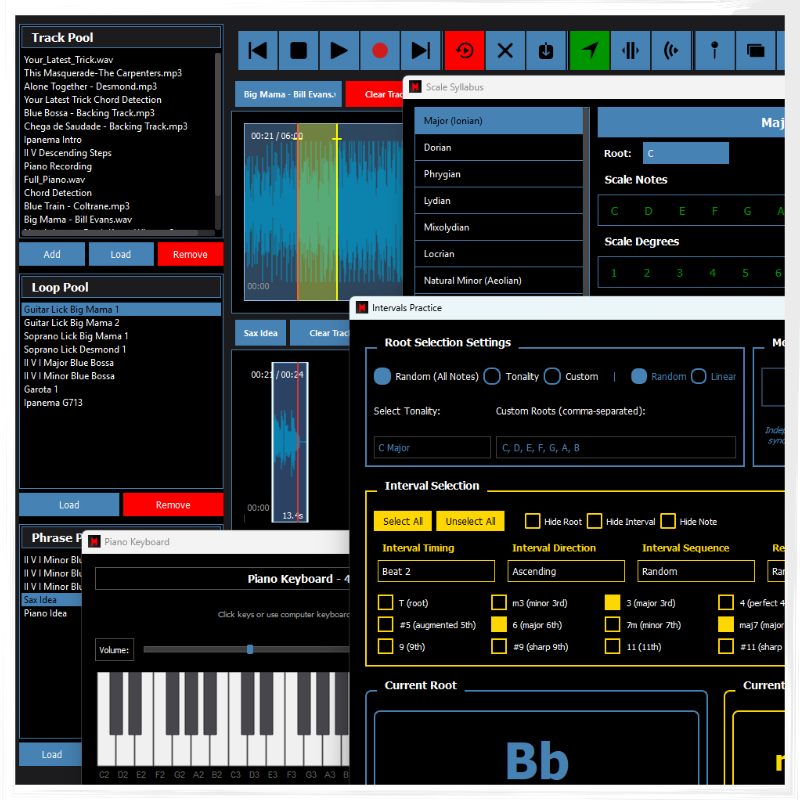Open the Interval Direction dropdown
800x800 pixels.
(x=566, y=571)
